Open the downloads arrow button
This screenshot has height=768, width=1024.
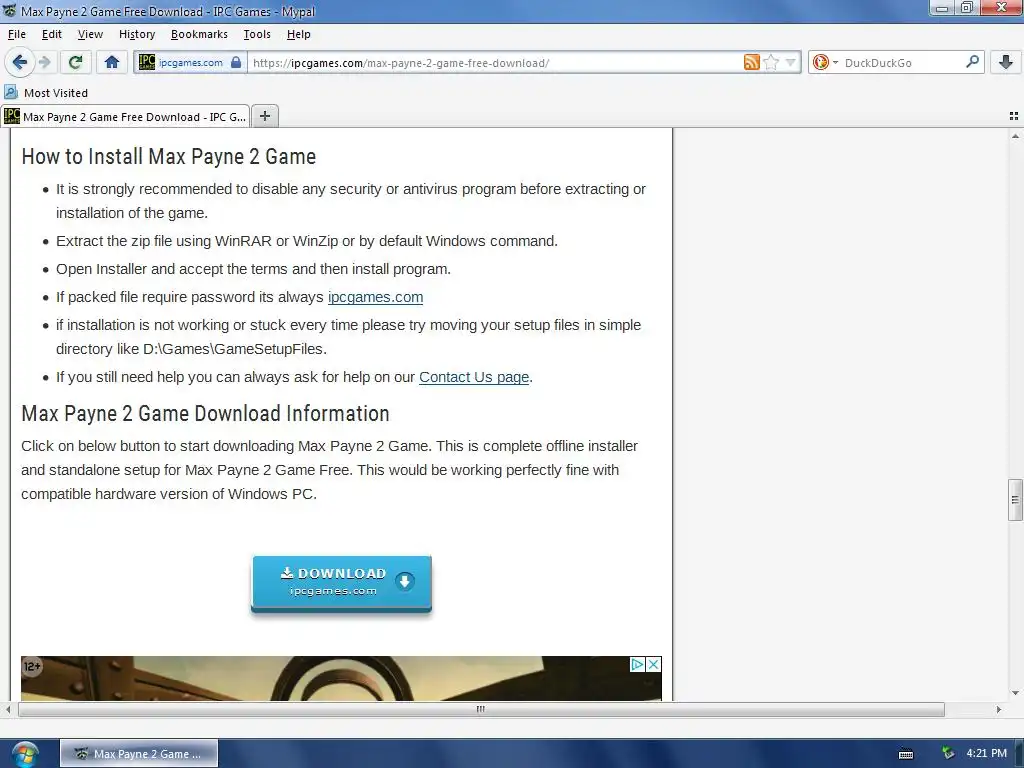[x=1006, y=63]
